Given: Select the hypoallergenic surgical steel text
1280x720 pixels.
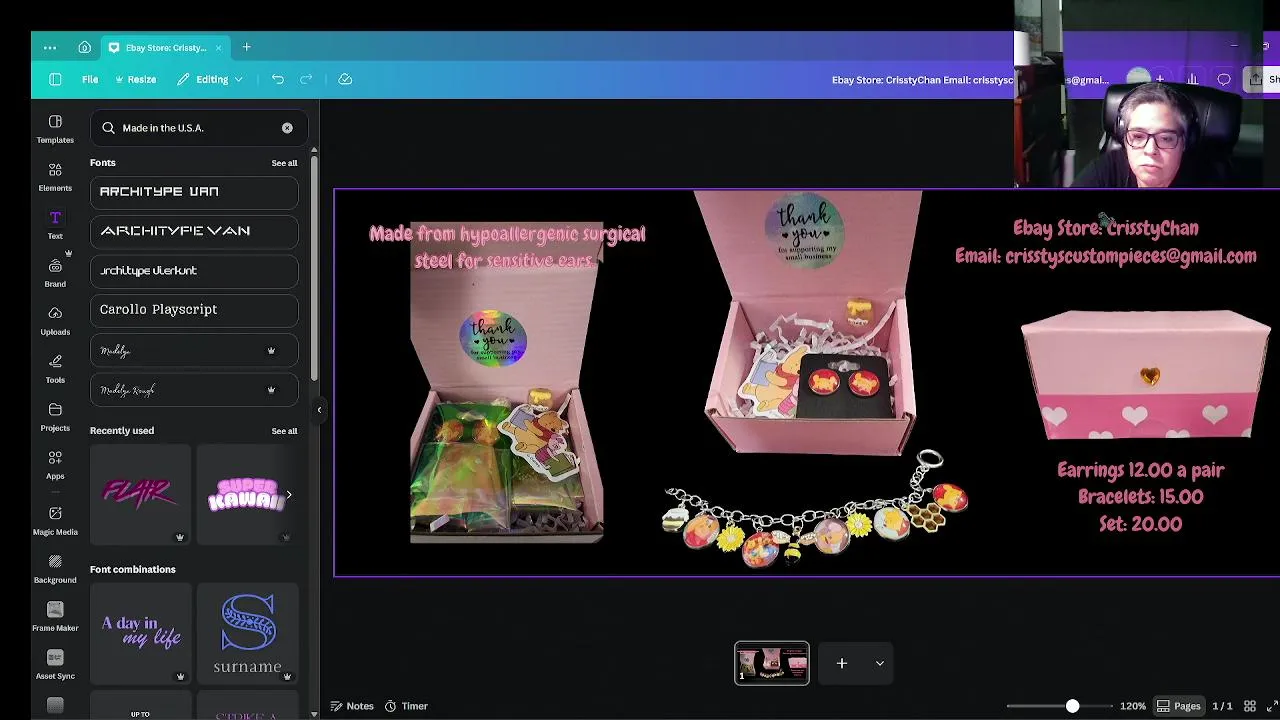Looking at the screenshot, I should pyautogui.click(x=508, y=246).
